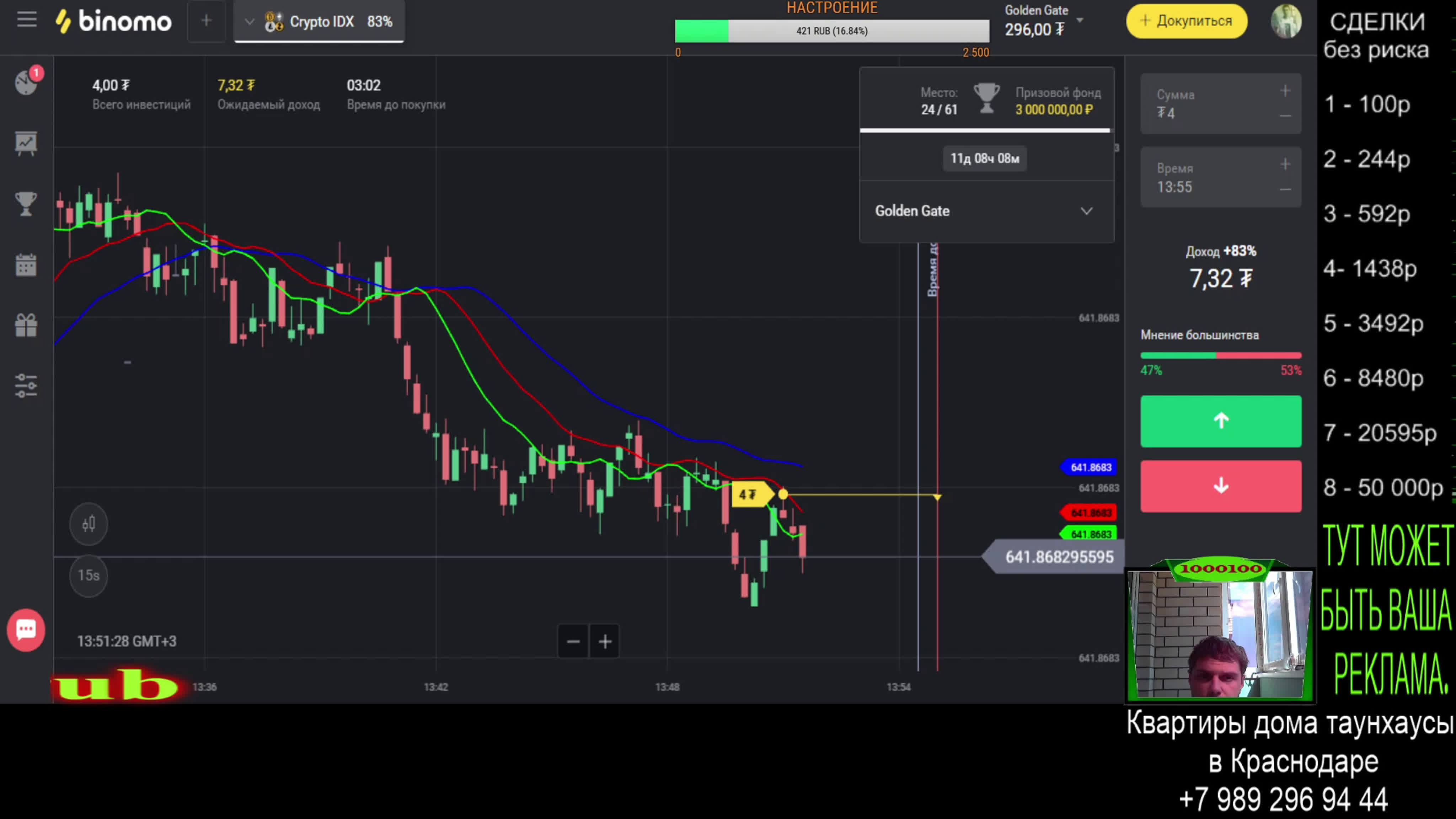The image size is (1456, 819).
Task: Place an up trade with green arrow button
Action: coord(1221,421)
